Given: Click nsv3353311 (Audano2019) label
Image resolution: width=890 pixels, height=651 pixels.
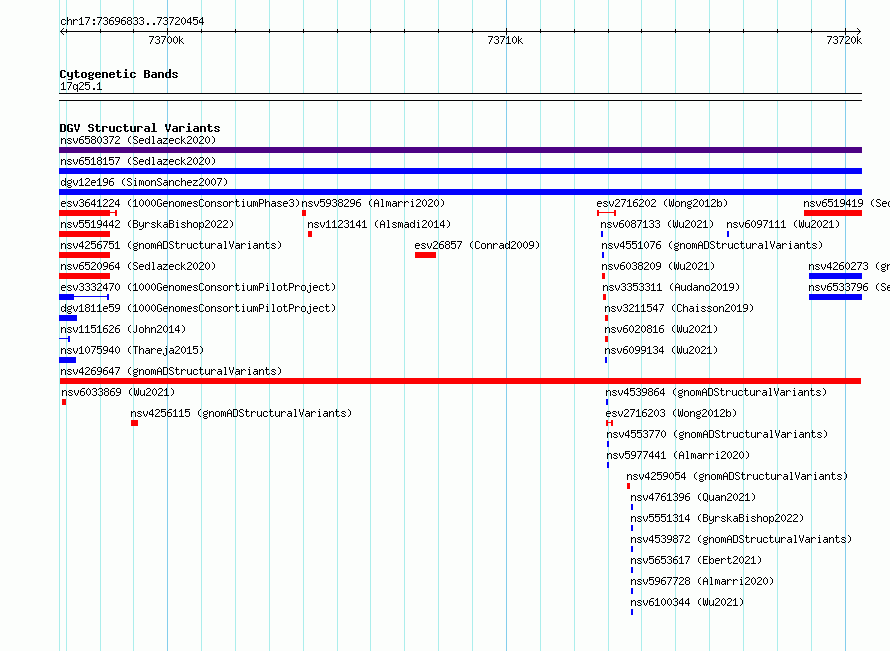Looking at the screenshot, I should tap(671, 287).
